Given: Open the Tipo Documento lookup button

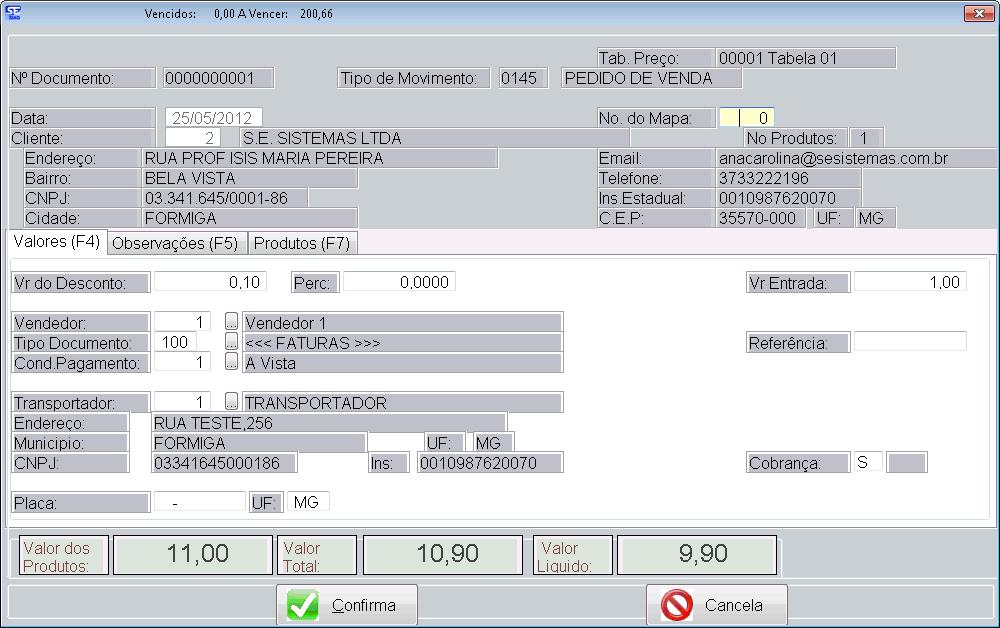Looking at the screenshot, I should pyautogui.click(x=231, y=342).
